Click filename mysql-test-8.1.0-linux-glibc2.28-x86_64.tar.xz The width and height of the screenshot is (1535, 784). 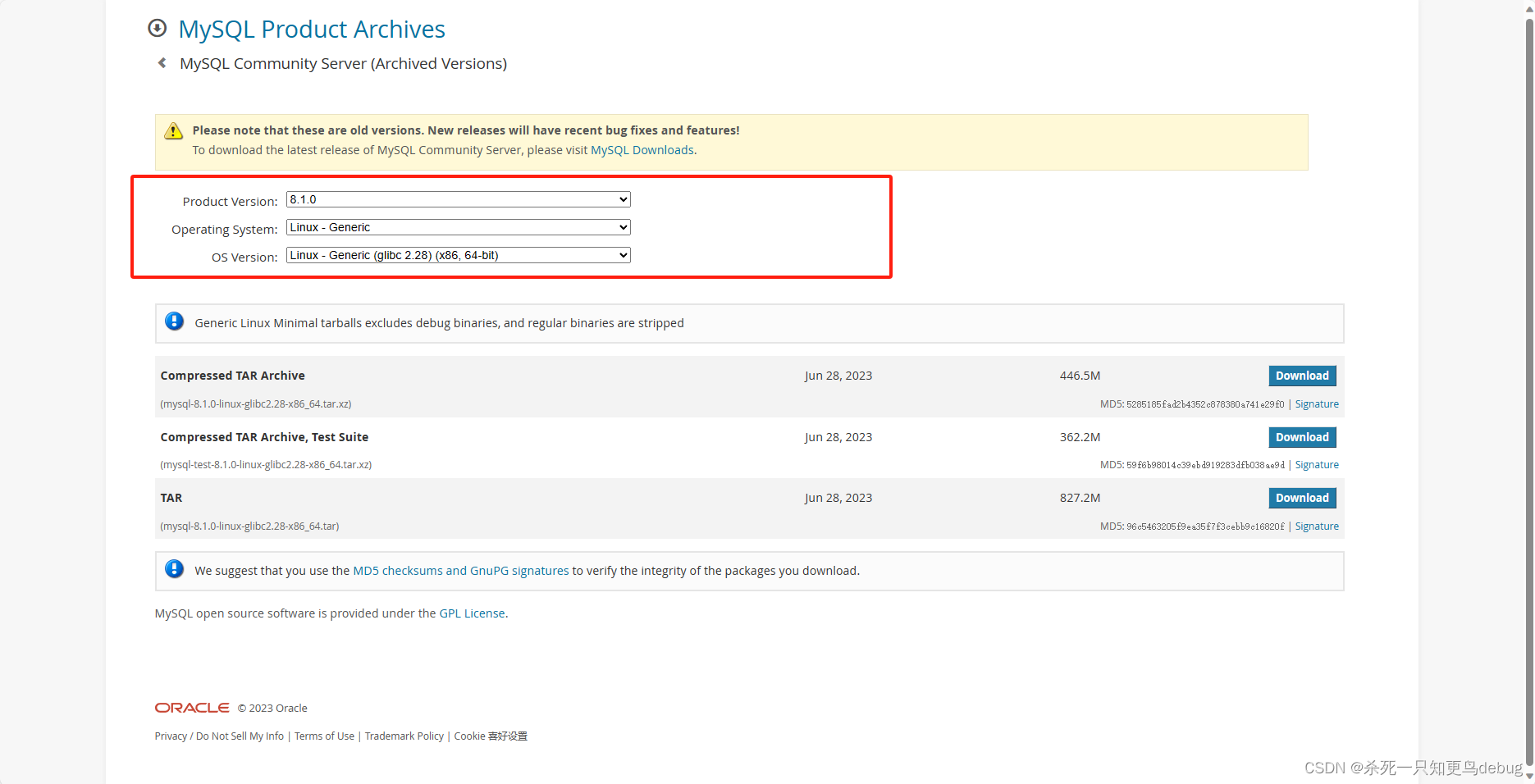[x=266, y=465]
